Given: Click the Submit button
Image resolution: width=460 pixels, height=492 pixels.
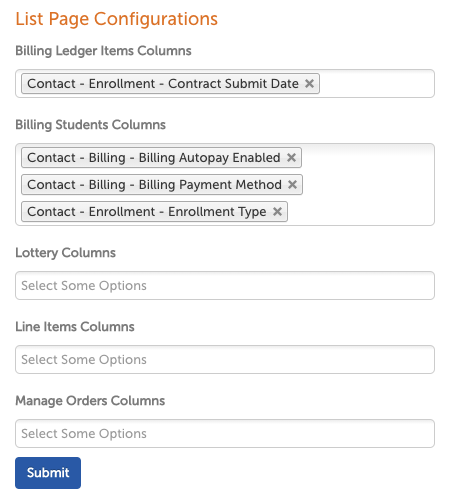Looking at the screenshot, I should 48,473.
